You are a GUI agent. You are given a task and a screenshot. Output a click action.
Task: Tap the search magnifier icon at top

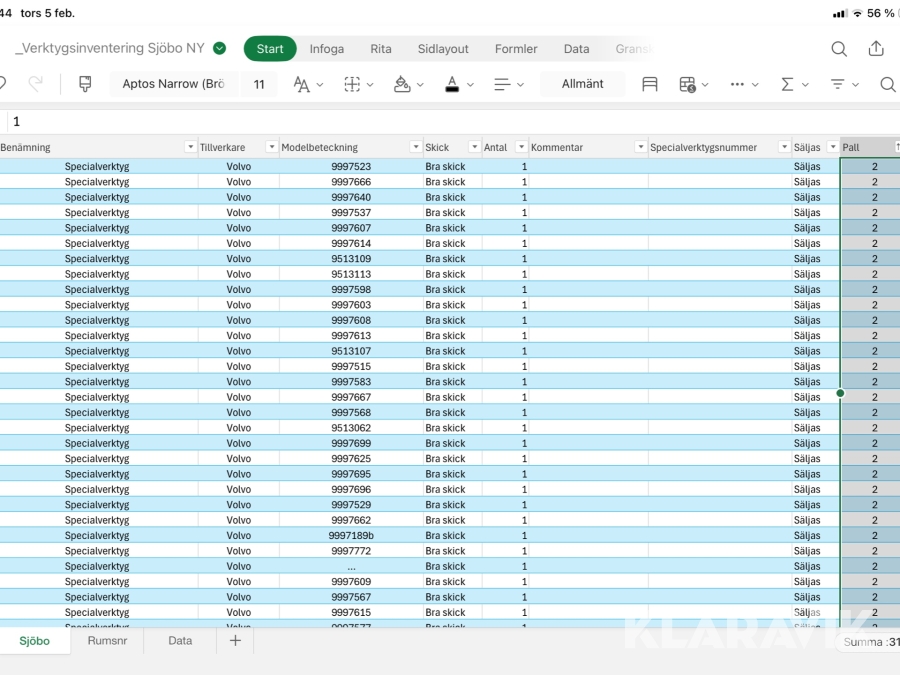839,48
